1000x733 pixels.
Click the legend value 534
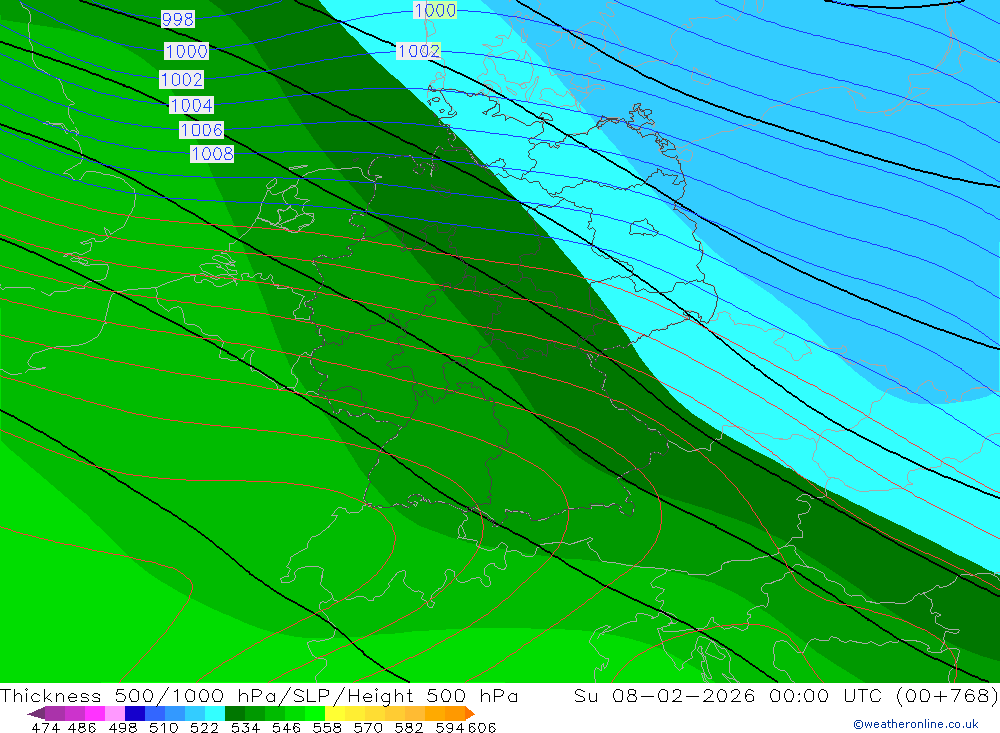246,727
